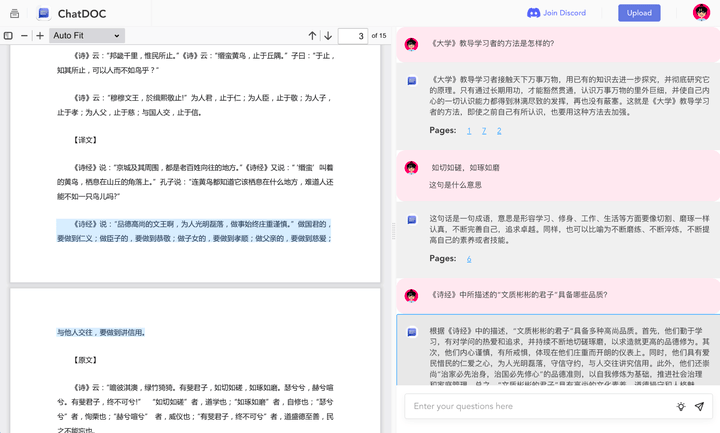Go to the next PDF page
Screen dimensions: 720x433
(x=328, y=35)
